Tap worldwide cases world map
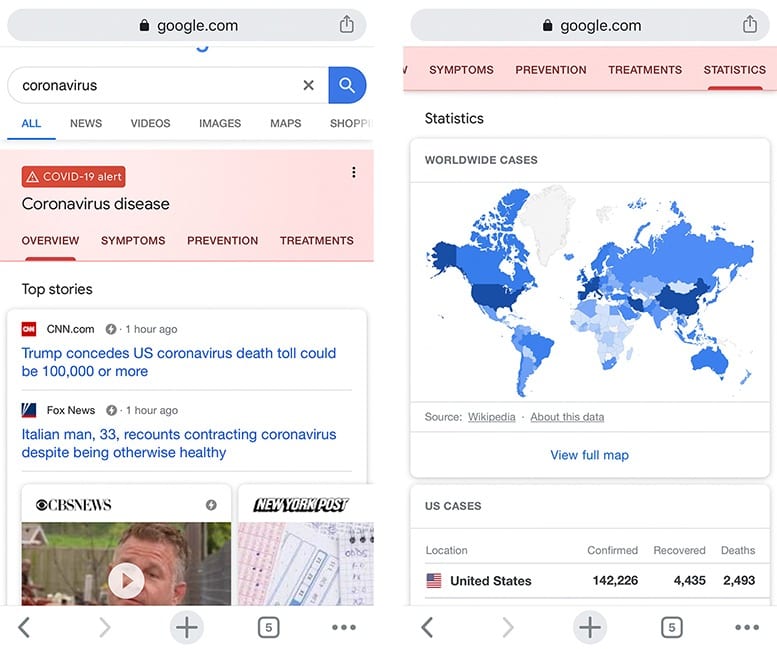This screenshot has height=649, width=777. coord(590,292)
